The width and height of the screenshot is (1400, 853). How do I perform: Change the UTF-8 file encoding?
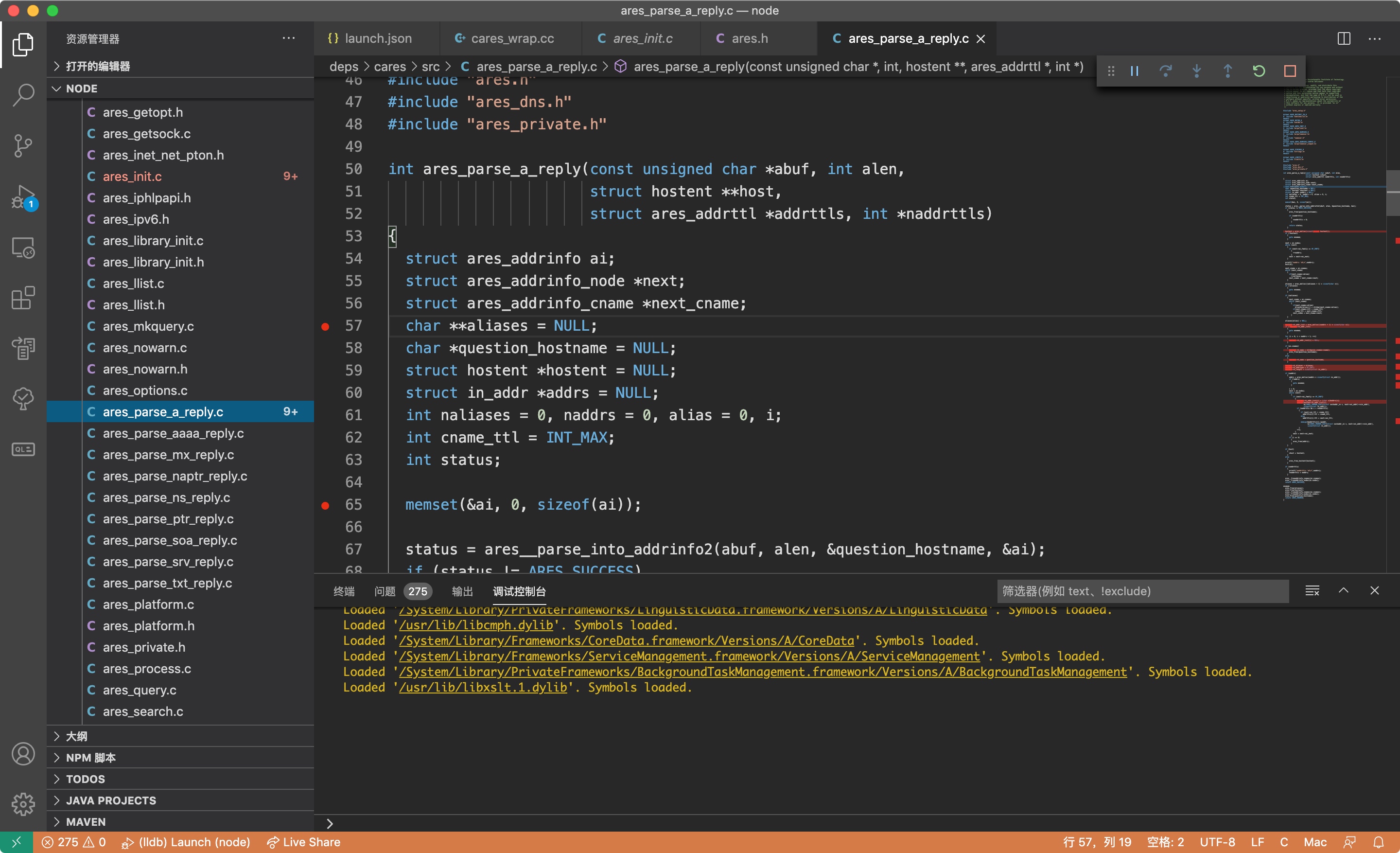tap(1217, 842)
